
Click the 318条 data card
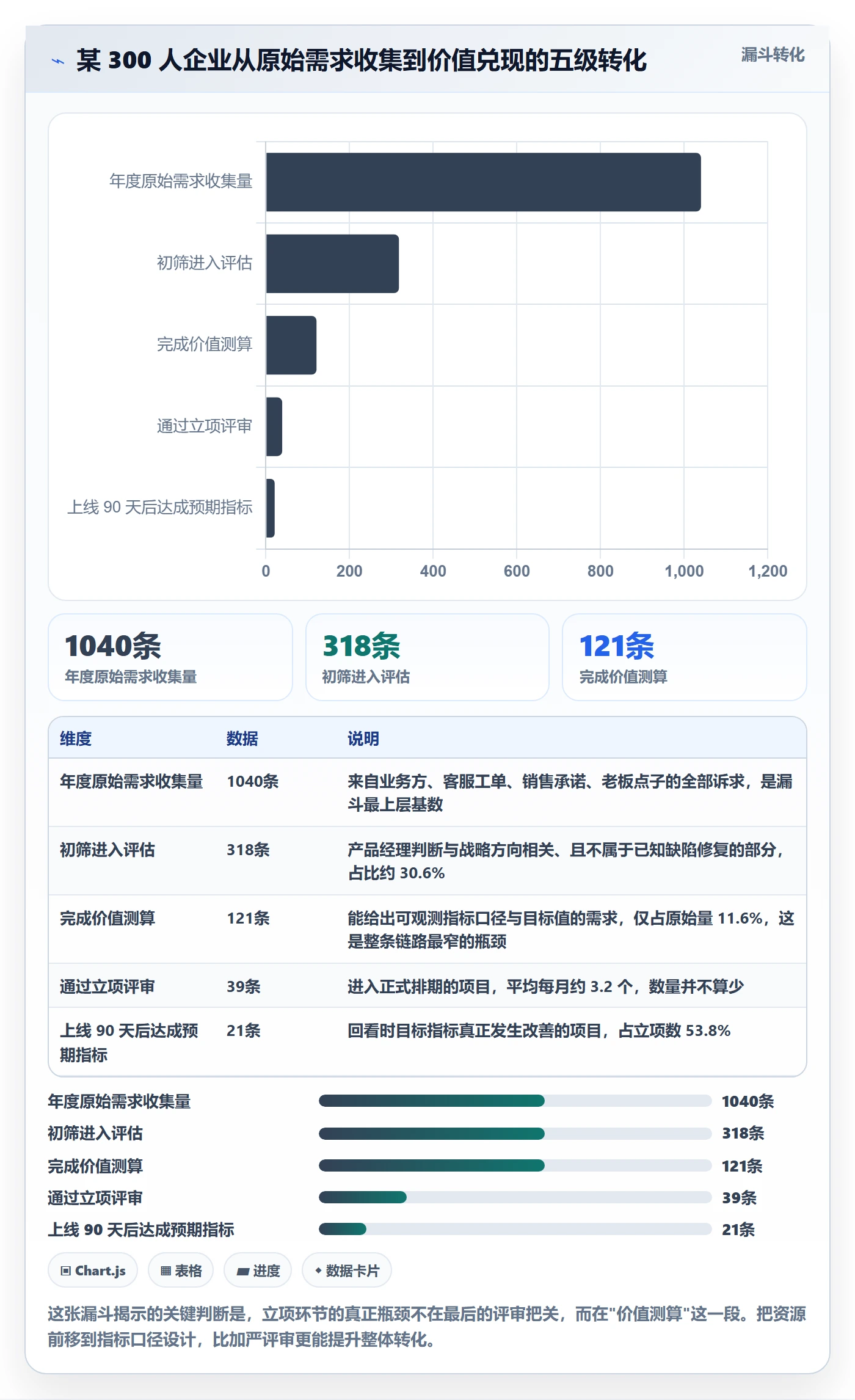(428, 657)
